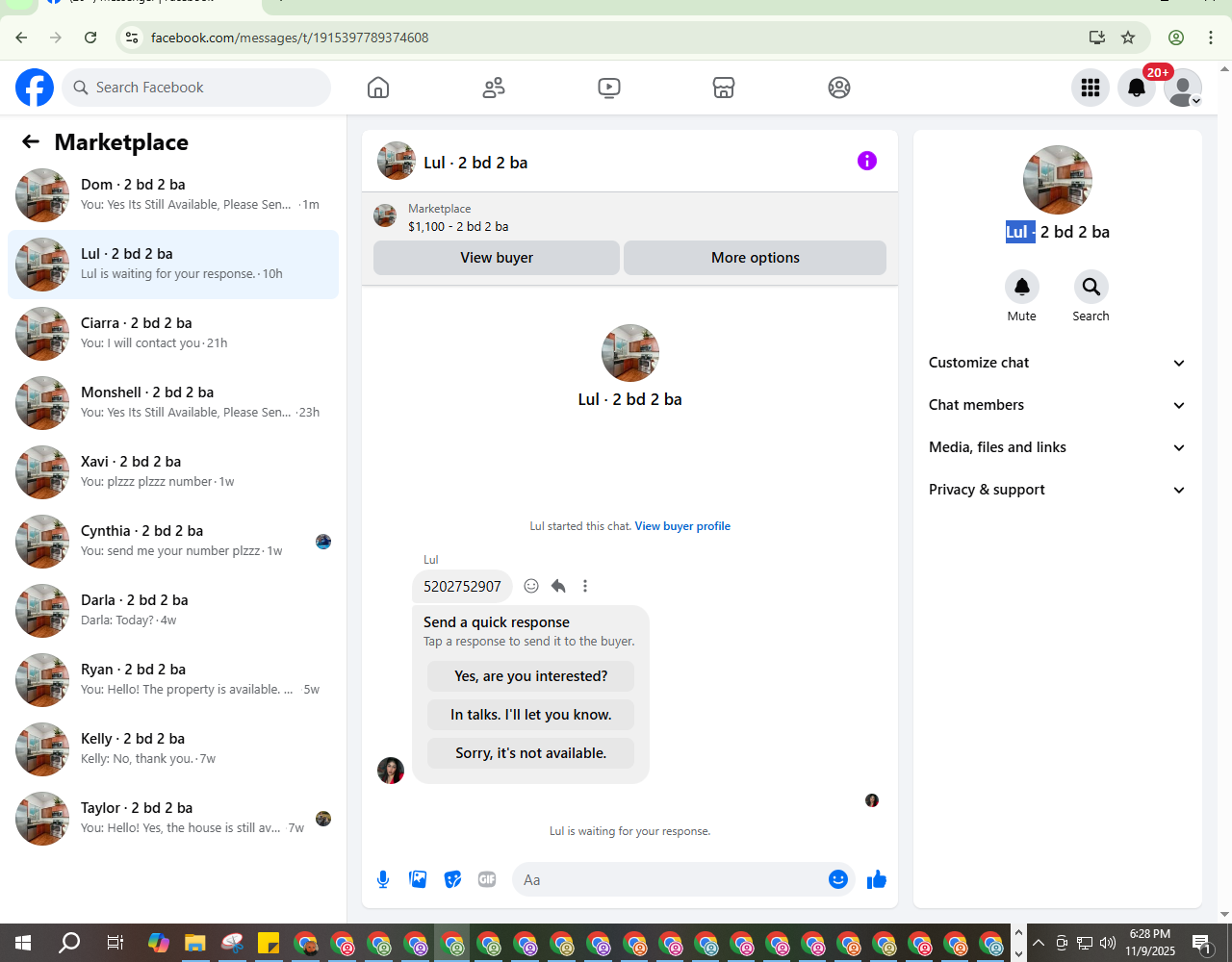Viewport: 1232px width, 962px height.
Task: Open the Dom · 2 bd 2 ba conversation
Action: pos(173,195)
